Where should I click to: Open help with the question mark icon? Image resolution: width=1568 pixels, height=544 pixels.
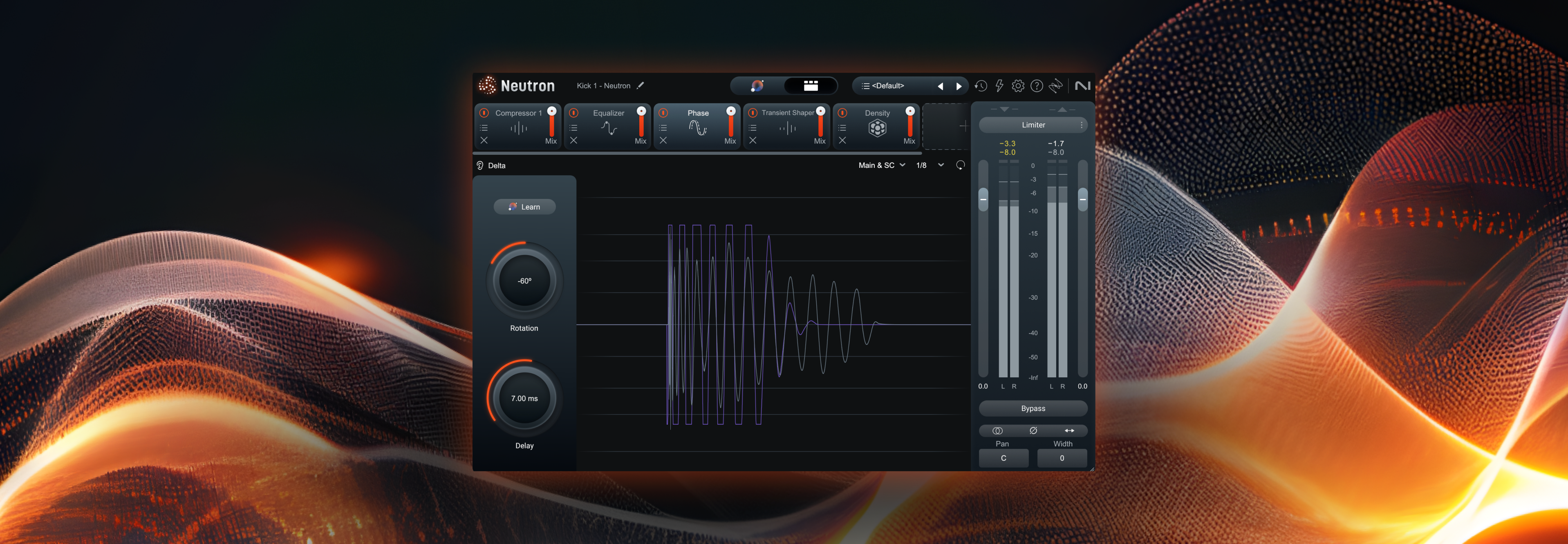click(x=1037, y=86)
